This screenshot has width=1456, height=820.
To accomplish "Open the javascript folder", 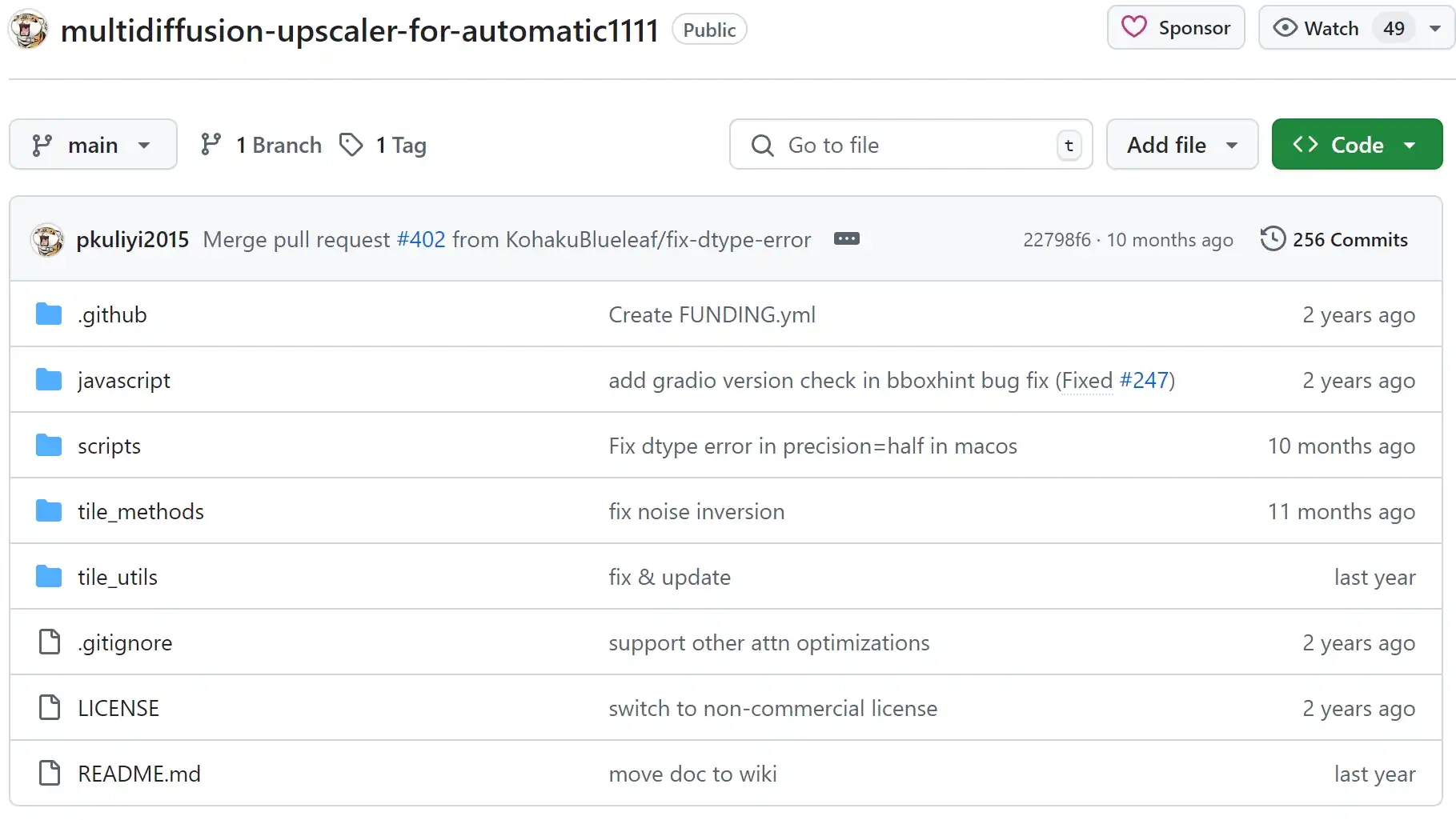I will 124,381.
